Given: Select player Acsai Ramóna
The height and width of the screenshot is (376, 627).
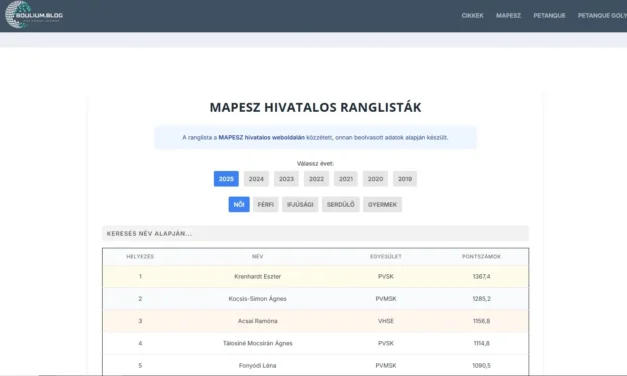Looking at the screenshot, I should click(258, 321).
